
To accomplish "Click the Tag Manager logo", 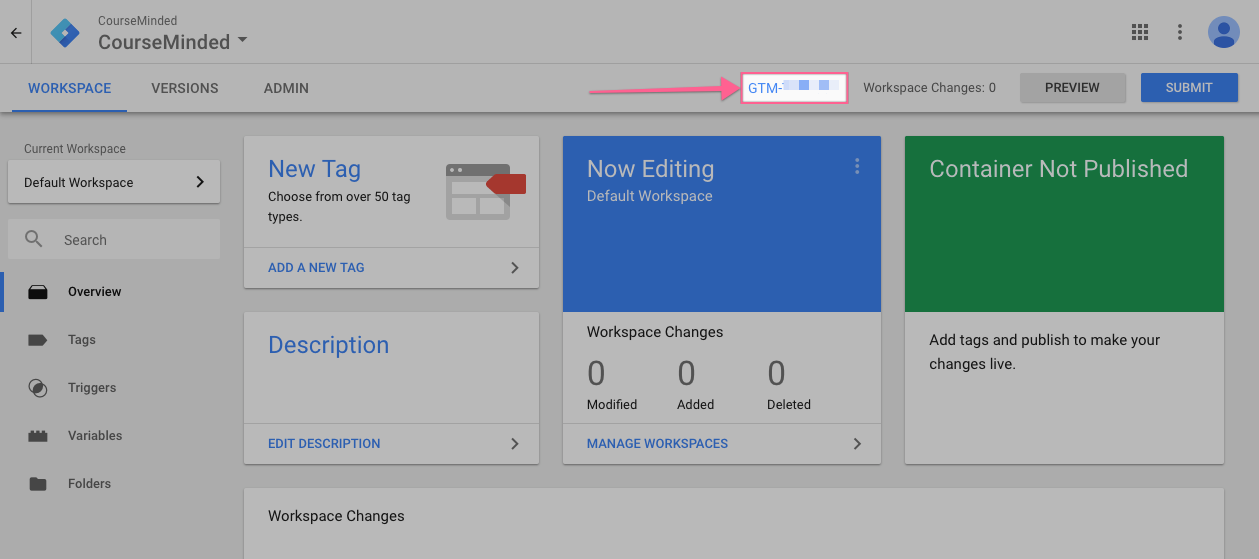I will click(x=65, y=32).
